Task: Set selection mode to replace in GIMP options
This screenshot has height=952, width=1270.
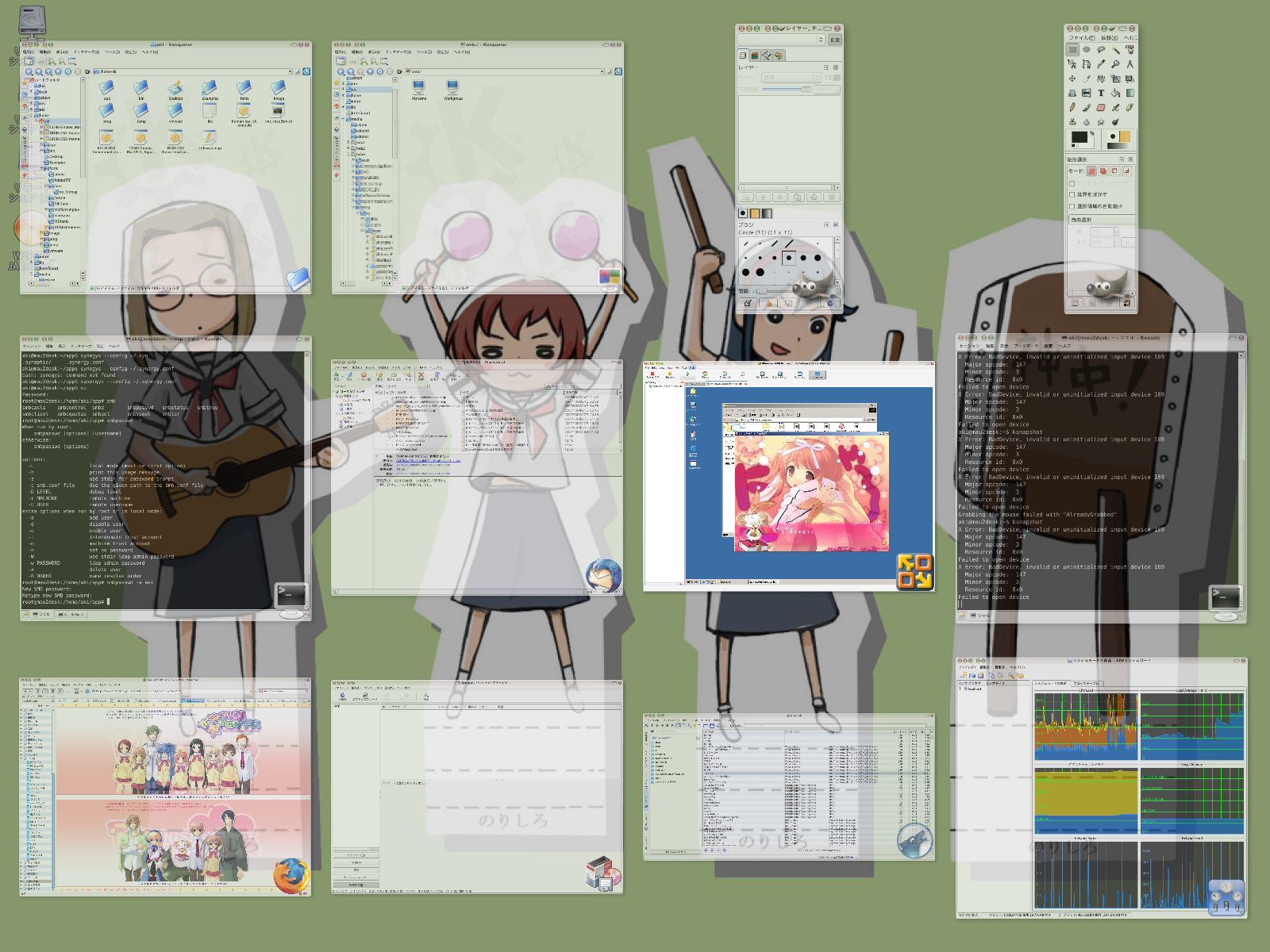Action: click(1091, 171)
